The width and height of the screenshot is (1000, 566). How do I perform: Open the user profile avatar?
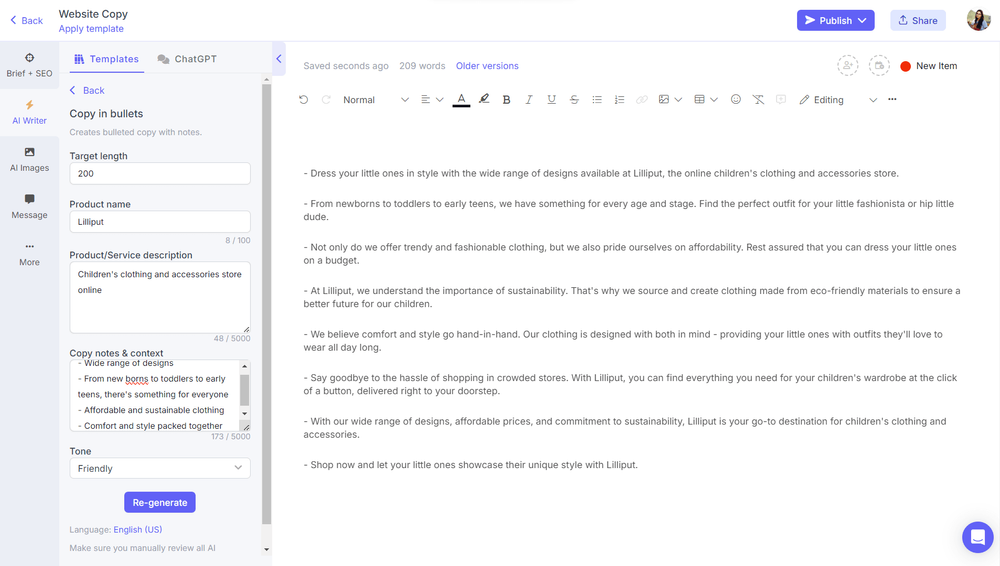coord(978,20)
